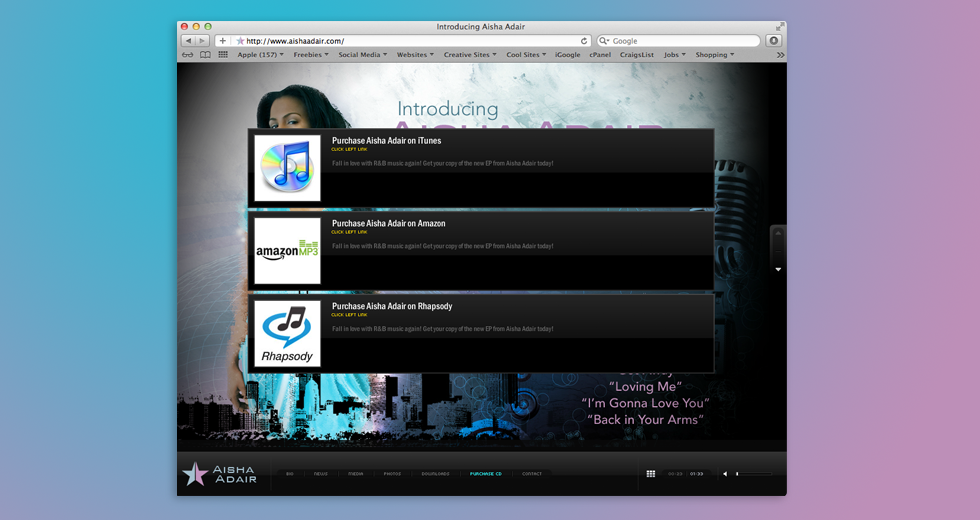Screen dimensions: 980x520
Task: Click the Aisha Adair star logo
Action: click(219, 474)
